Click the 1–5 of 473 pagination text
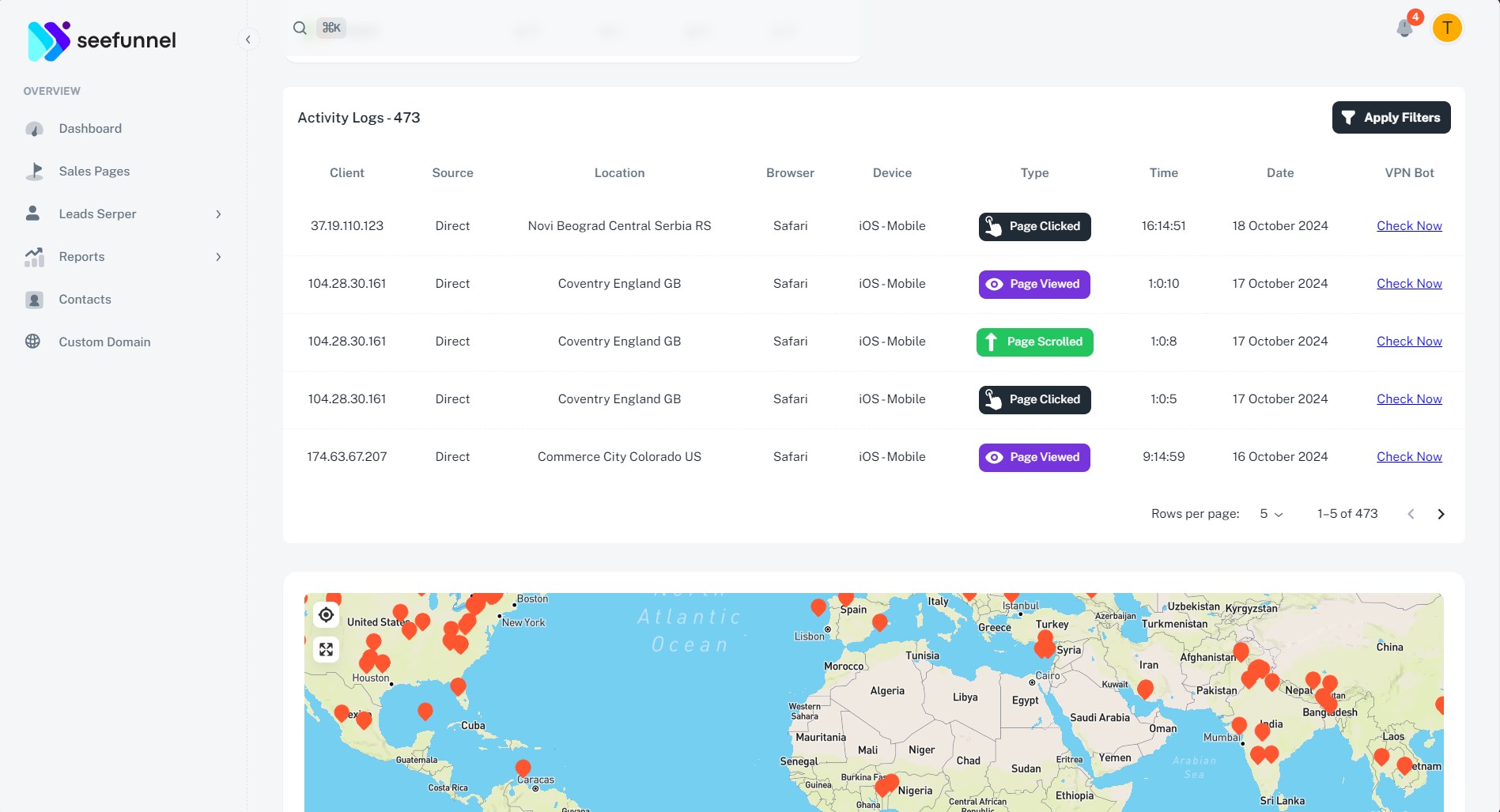The height and width of the screenshot is (812, 1500). 1347,514
